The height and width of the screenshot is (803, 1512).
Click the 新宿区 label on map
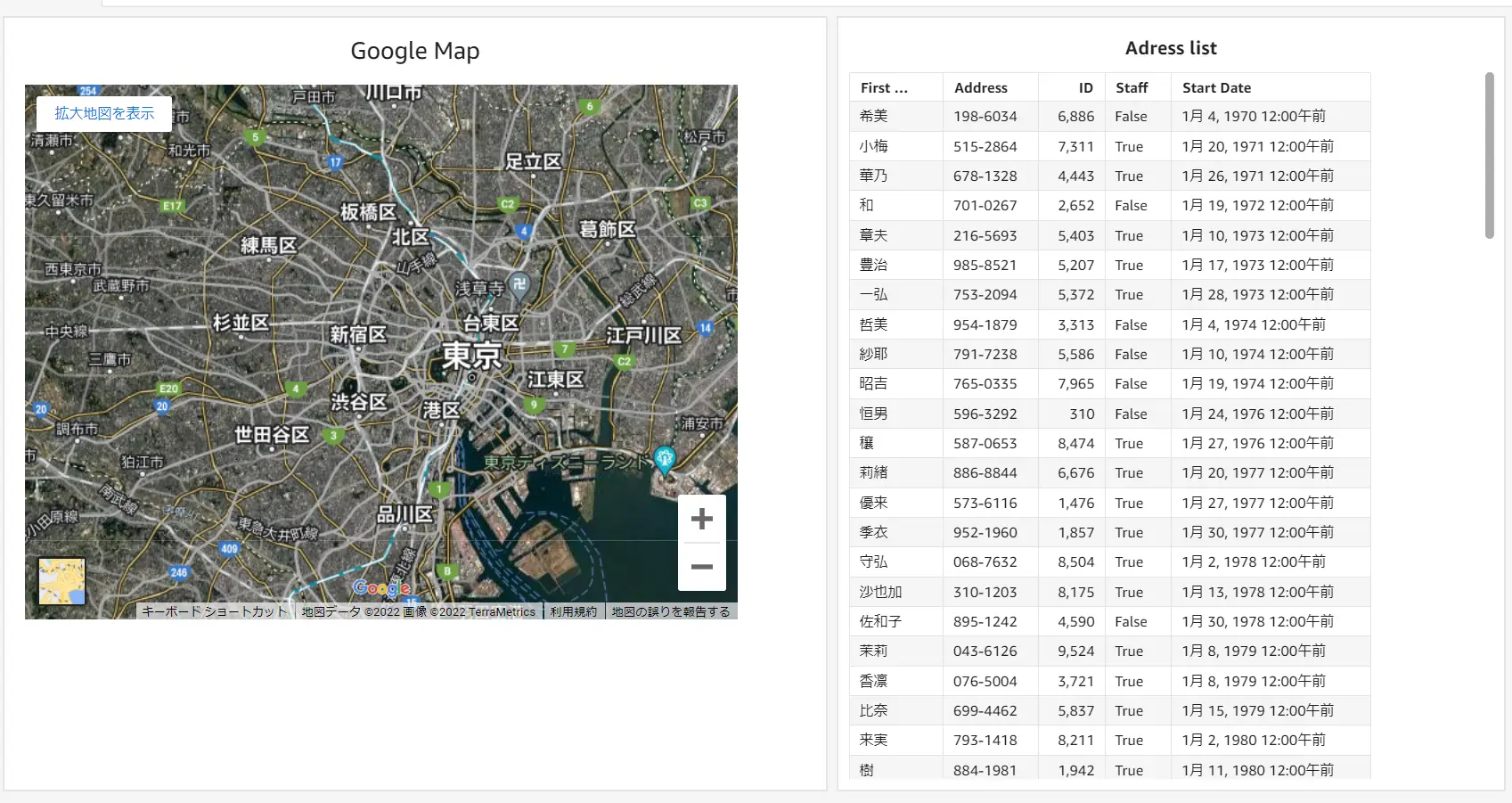358,334
